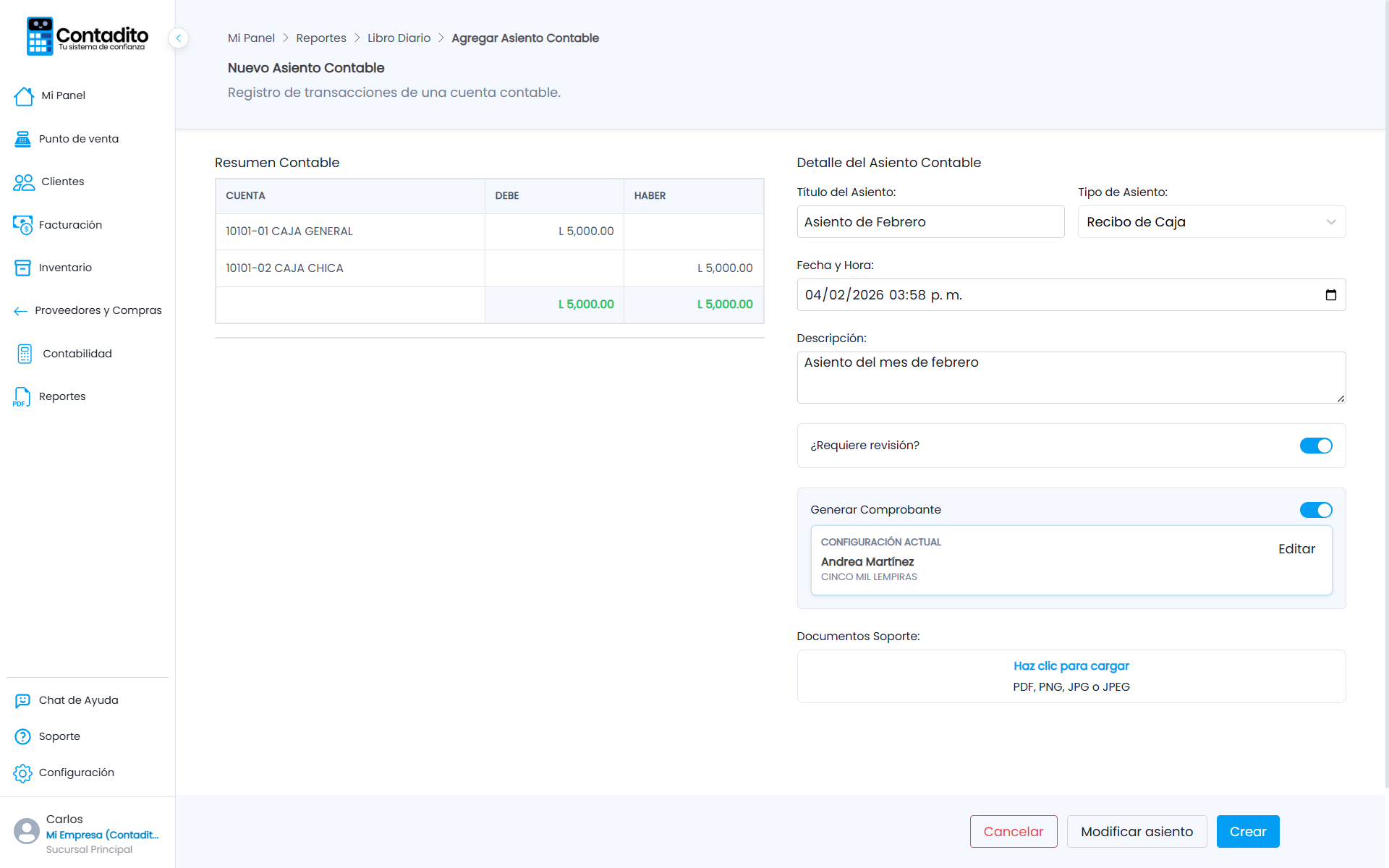This screenshot has height=868, width=1389.
Task: Disable the ¿Requiere revisión? switch
Action: coord(1315,446)
